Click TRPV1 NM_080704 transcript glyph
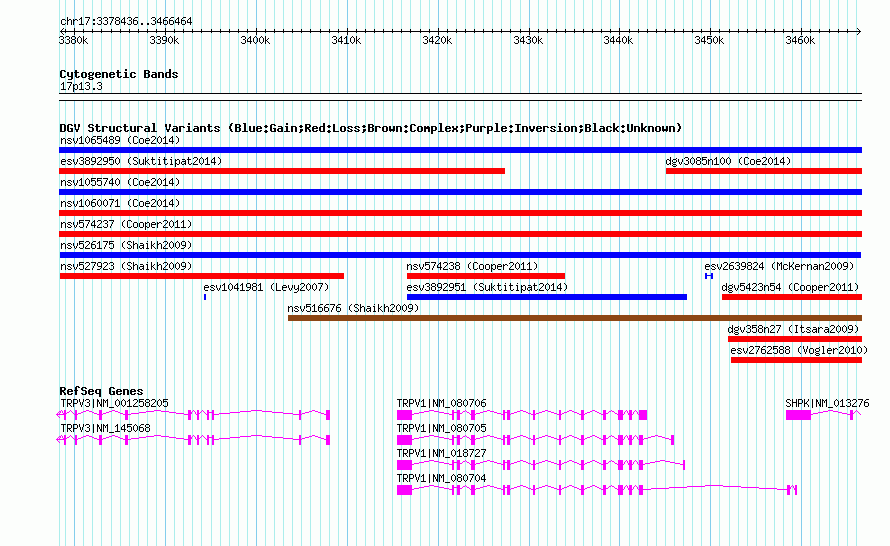The image size is (890, 546). click(x=597, y=490)
